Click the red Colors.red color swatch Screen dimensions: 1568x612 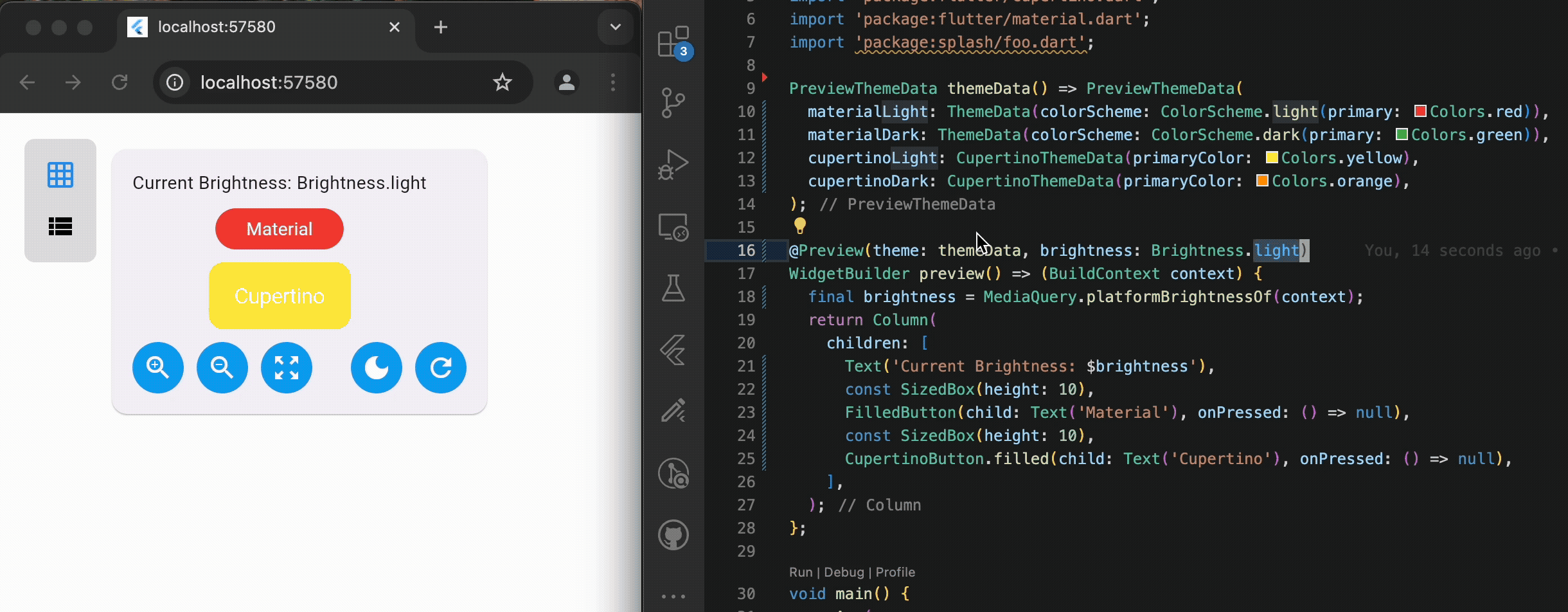[1420, 111]
